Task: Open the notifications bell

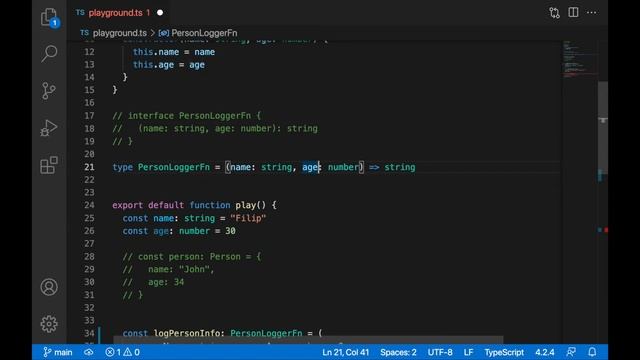Action: click(x=592, y=352)
